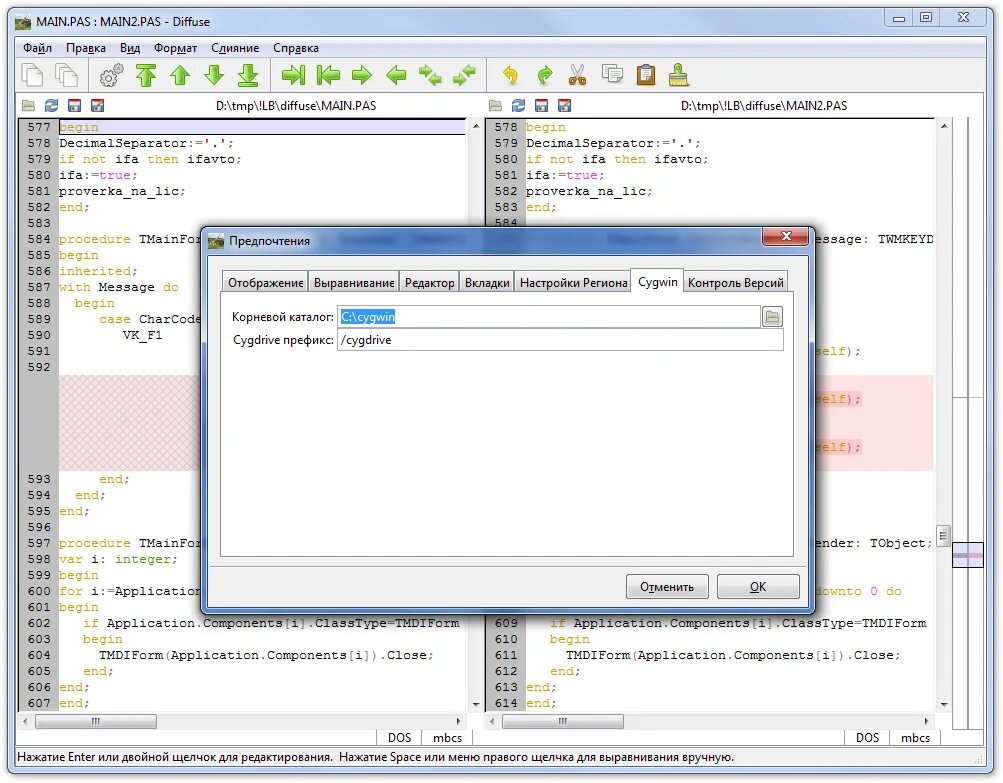Click the copy toolbar icon
This screenshot has height=783, width=1003.
click(x=612, y=75)
